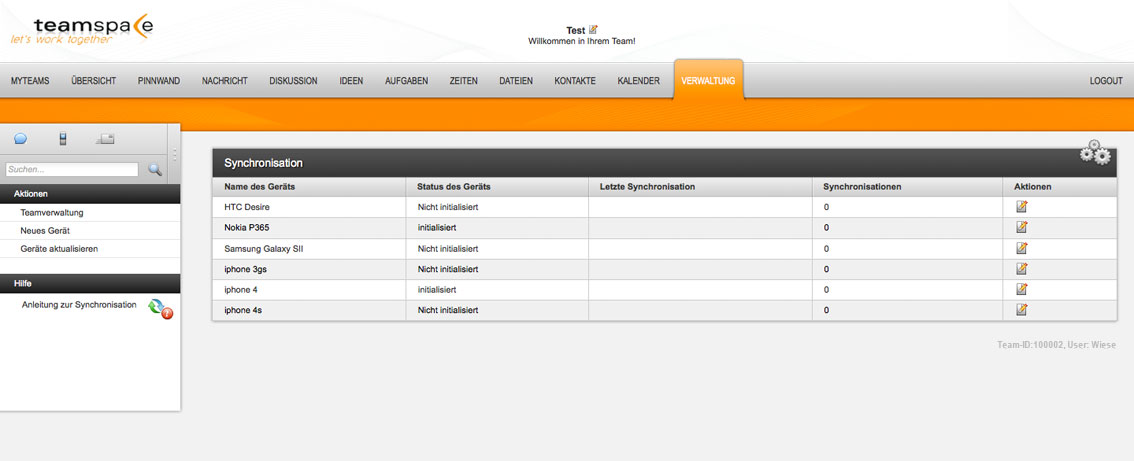1134x461 pixels.
Task: Open Neues Gerät action
Action: 45,231
